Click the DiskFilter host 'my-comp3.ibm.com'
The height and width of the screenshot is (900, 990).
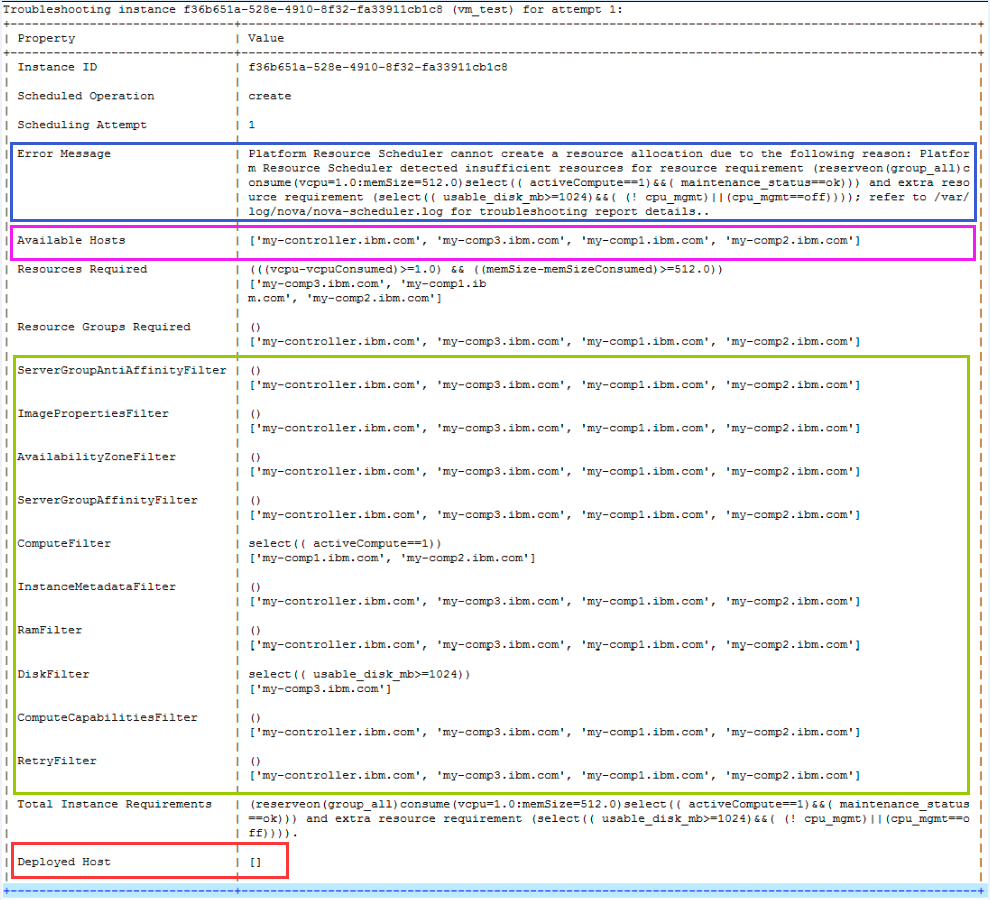tap(320, 689)
